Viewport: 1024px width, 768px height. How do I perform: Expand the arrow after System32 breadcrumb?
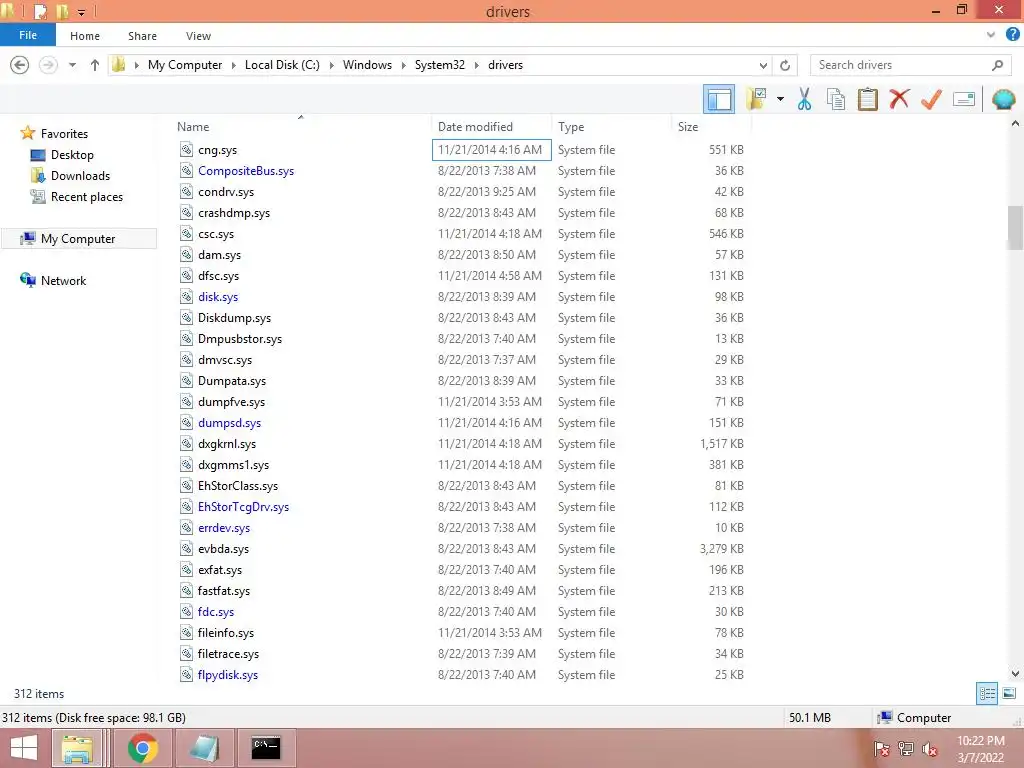click(x=477, y=65)
